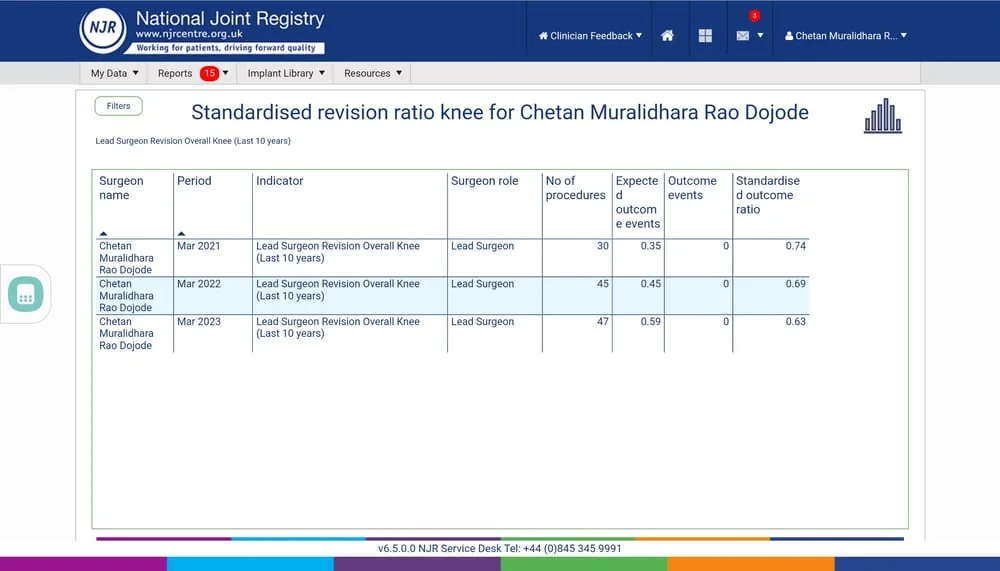This screenshot has width=1000, height=571.
Task: Click the No of procedures header
Action: [x=575, y=188]
